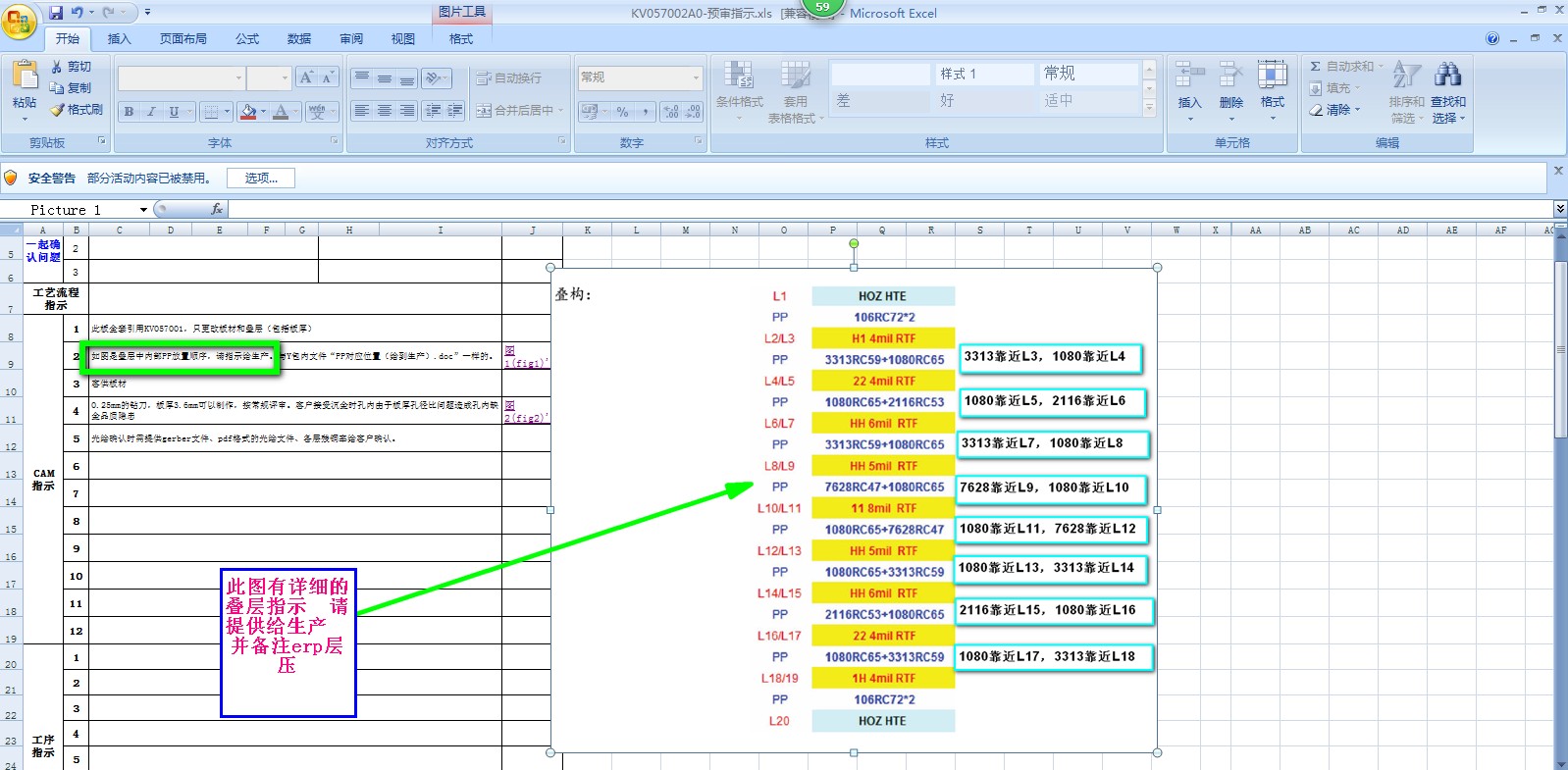
Task: Undo the last action
Action: [x=78, y=13]
